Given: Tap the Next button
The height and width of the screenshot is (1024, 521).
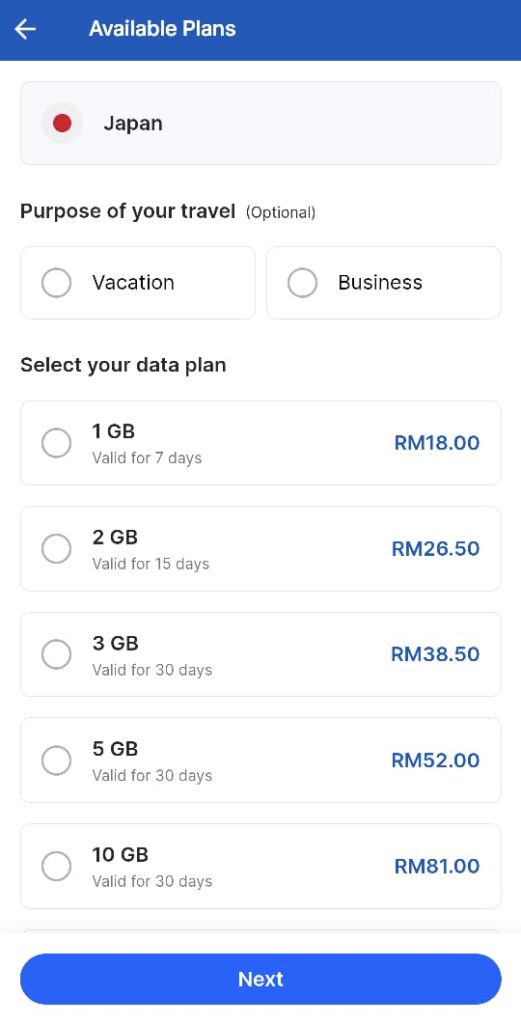Looking at the screenshot, I should click(260, 979).
